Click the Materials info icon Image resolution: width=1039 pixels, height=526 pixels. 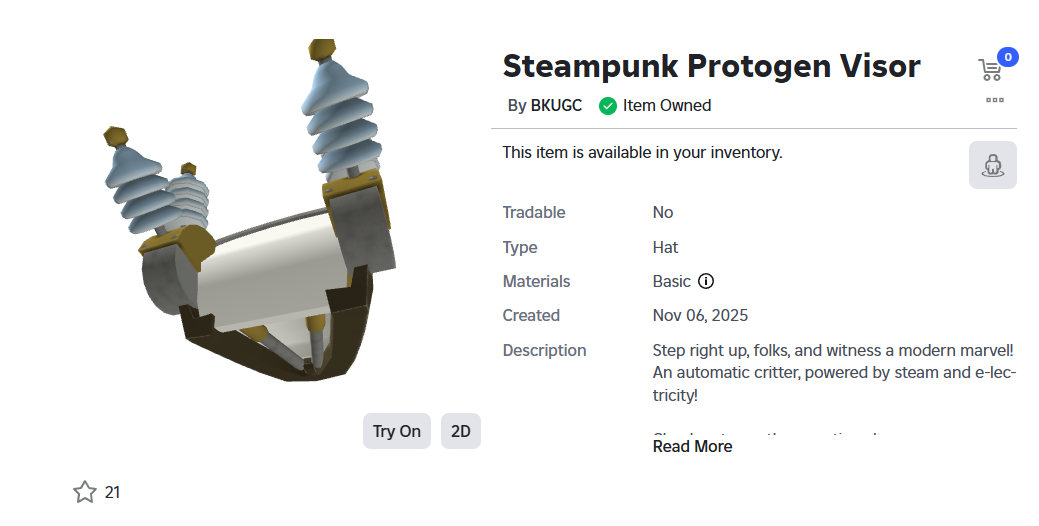706,281
